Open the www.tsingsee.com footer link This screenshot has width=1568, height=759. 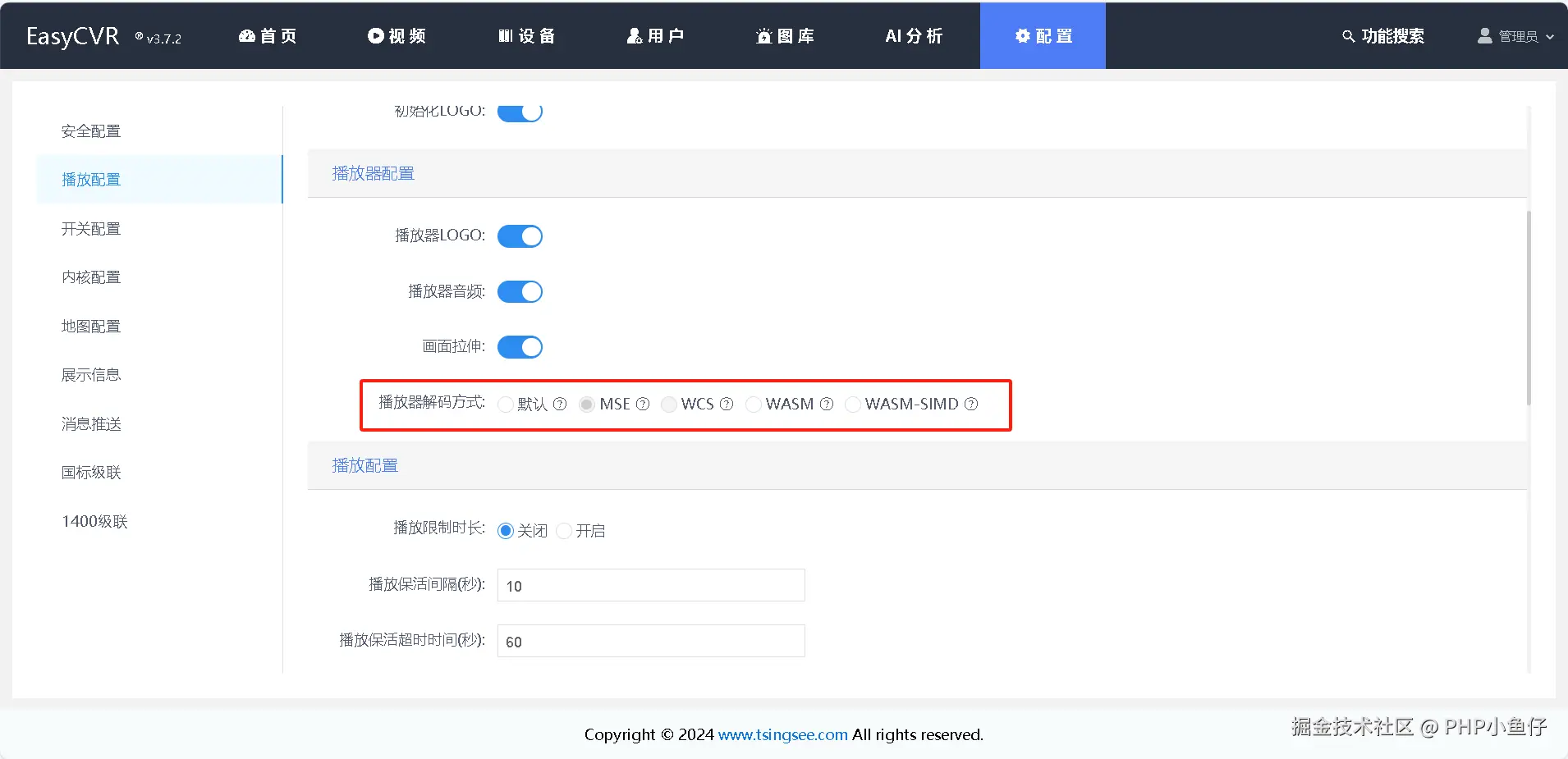tap(782, 734)
